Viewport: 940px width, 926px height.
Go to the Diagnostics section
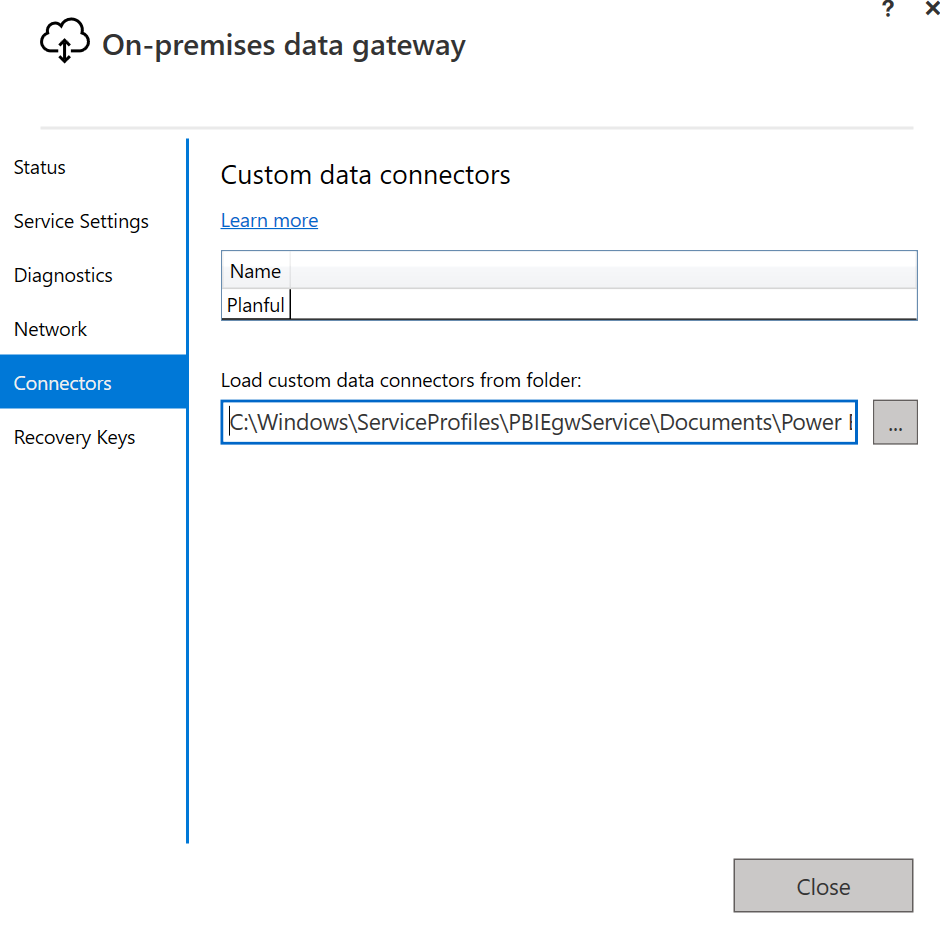click(x=63, y=276)
